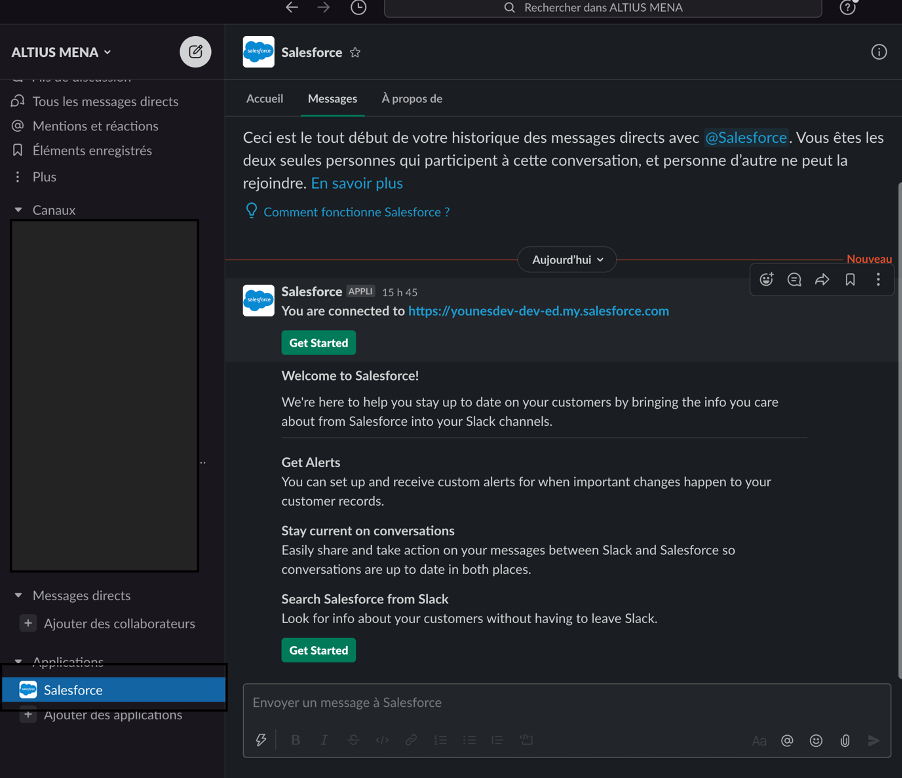Viewport: 902px width, 778px height.
Task: Collapse the Canaux section
Action: tap(18, 210)
